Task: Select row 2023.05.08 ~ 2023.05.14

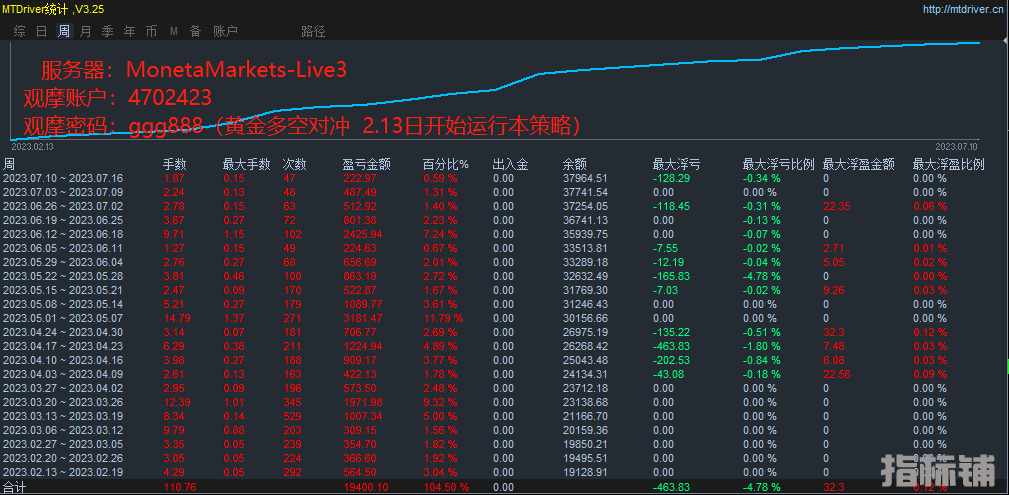Action: (504, 304)
